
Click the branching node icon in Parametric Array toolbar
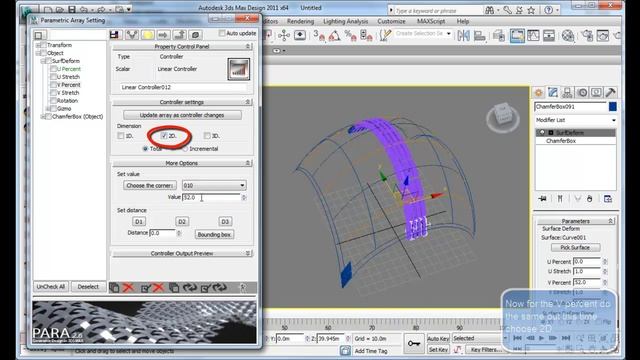pyautogui.click(x=131, y=35)
